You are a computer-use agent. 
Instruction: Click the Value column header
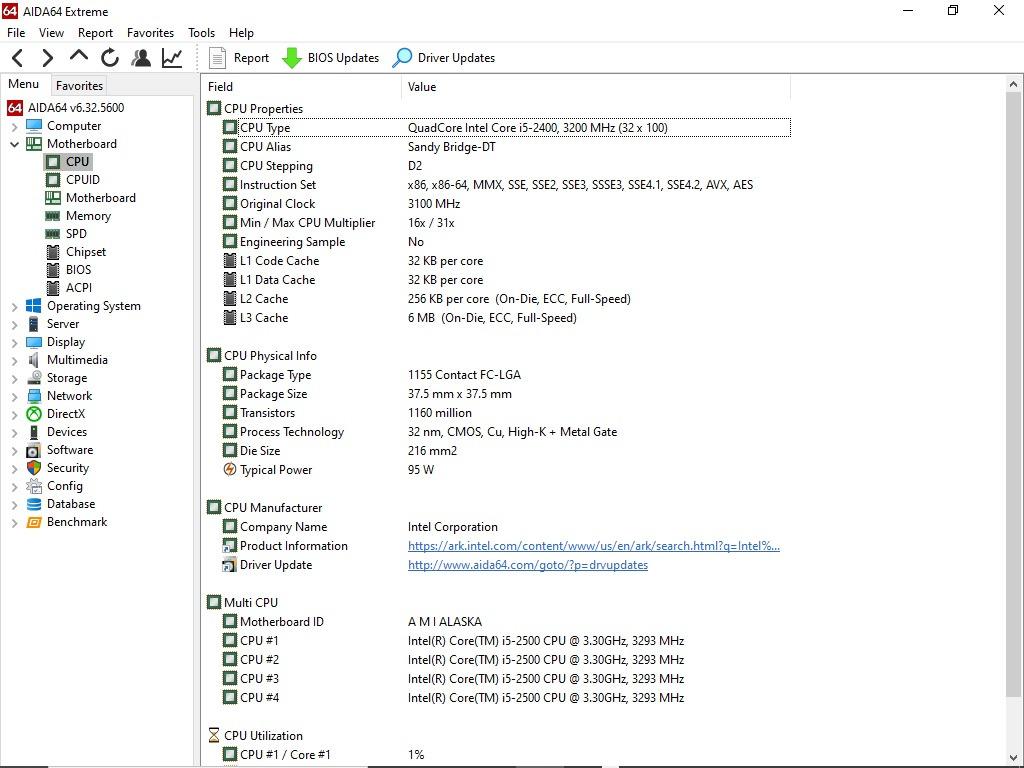click(422, 87)
